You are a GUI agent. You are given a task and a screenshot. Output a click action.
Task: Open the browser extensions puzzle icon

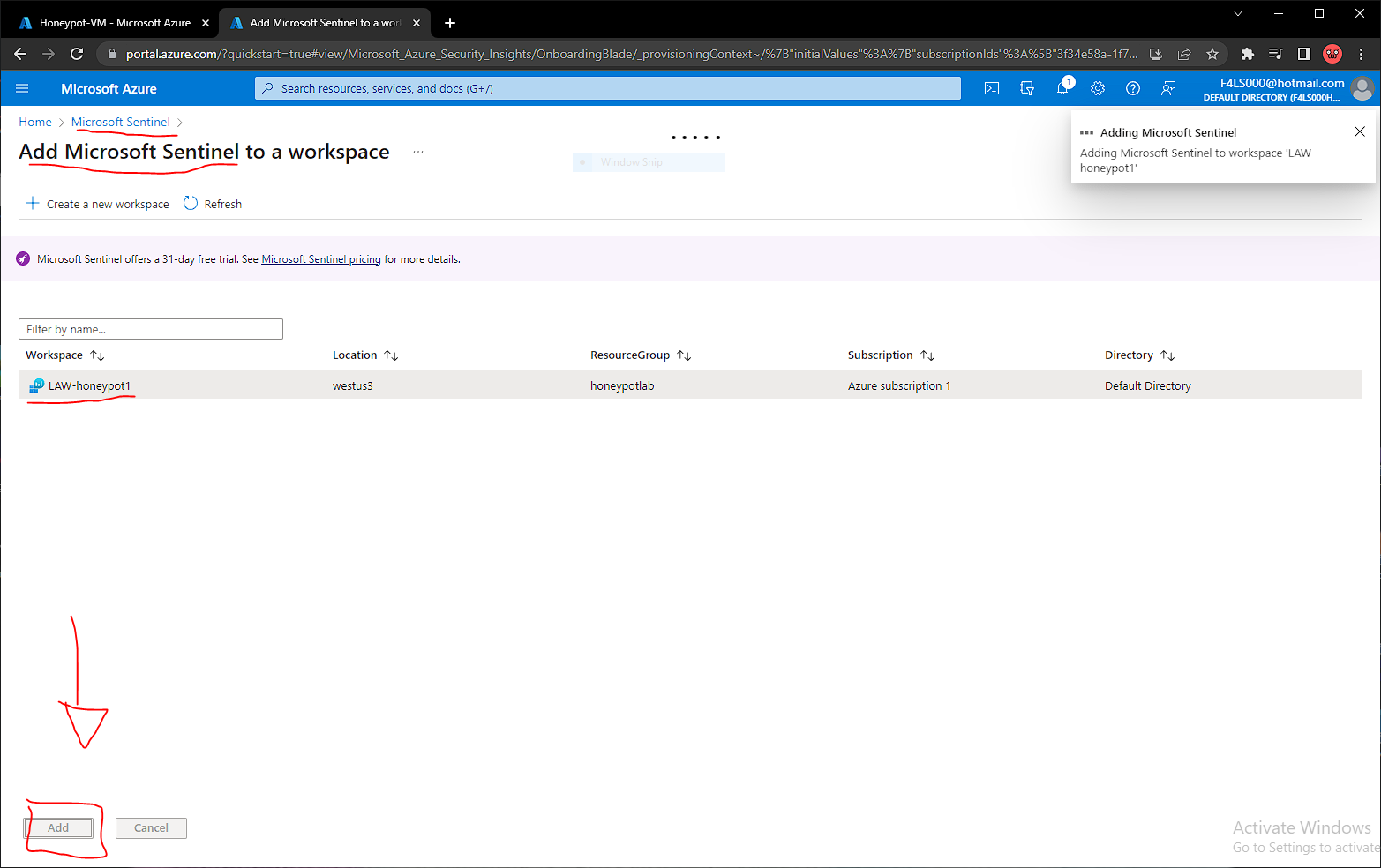(1247, 54)
